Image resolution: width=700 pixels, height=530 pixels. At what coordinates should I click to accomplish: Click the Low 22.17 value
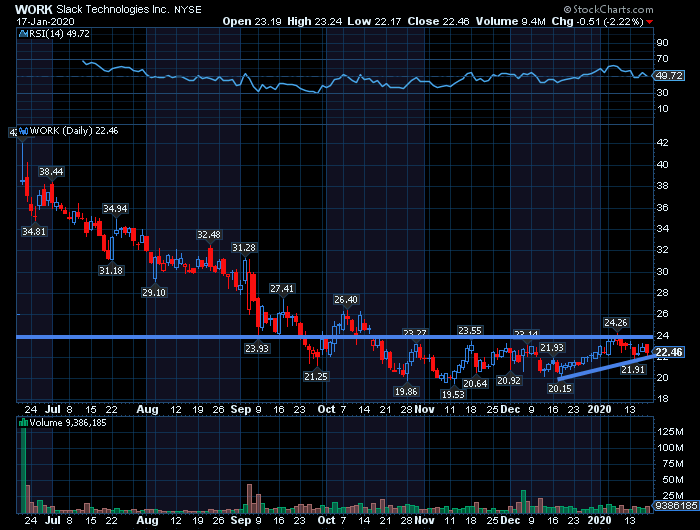[x=374, y=21]
